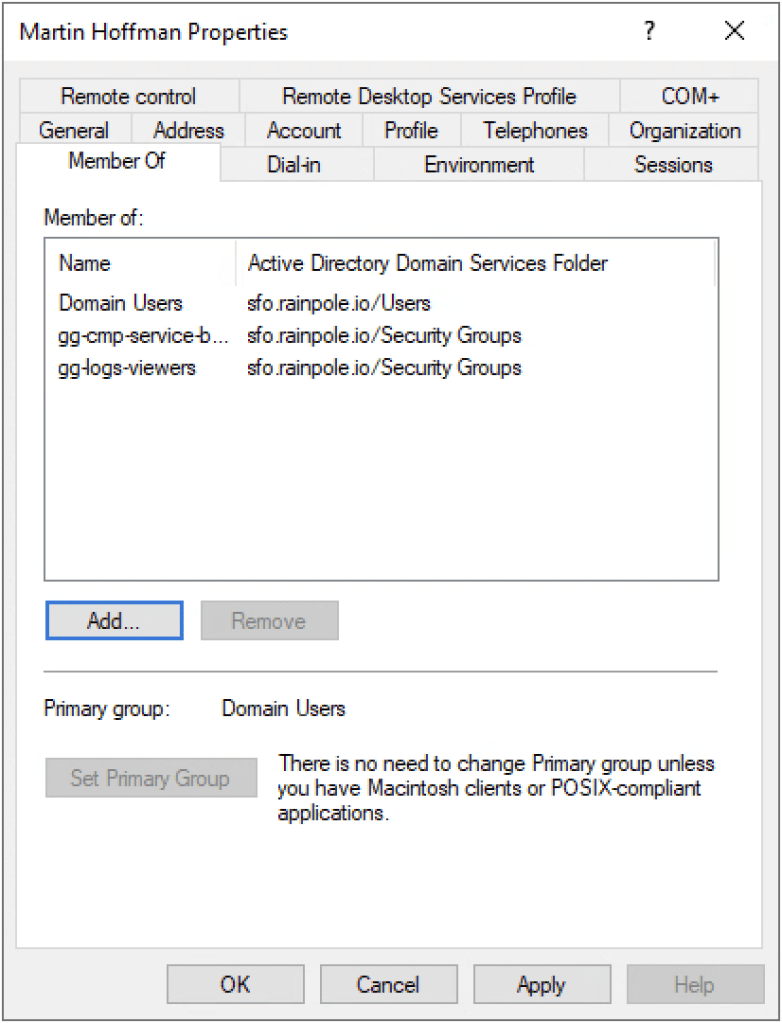Switch to Remote control tab
Image resolution: width=782 pixels, height=1023 pixels.
128,97
